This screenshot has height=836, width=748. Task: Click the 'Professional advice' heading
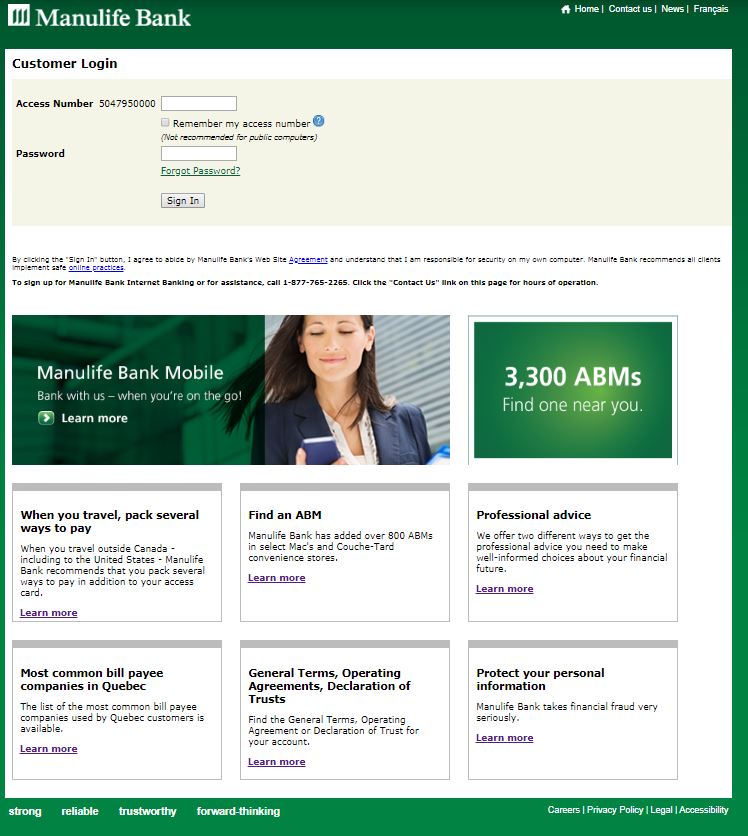[x=534, y=515]
